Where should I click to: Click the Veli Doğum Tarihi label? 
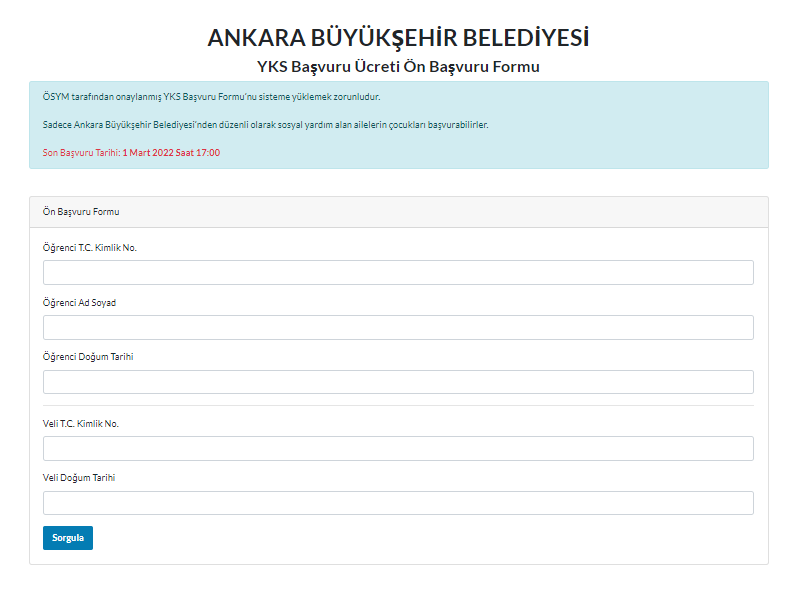(x=79, y=478)
